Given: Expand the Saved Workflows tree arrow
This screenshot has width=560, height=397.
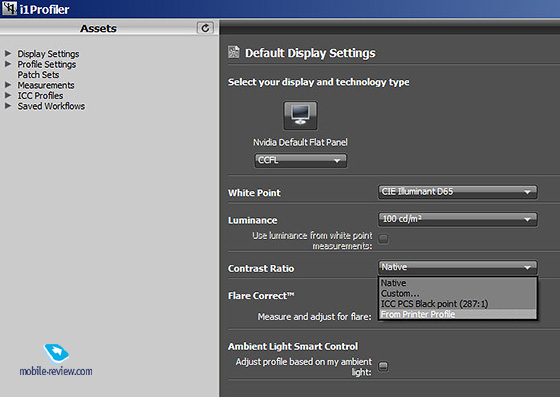Looking at the screenshot, I should 8,106.
